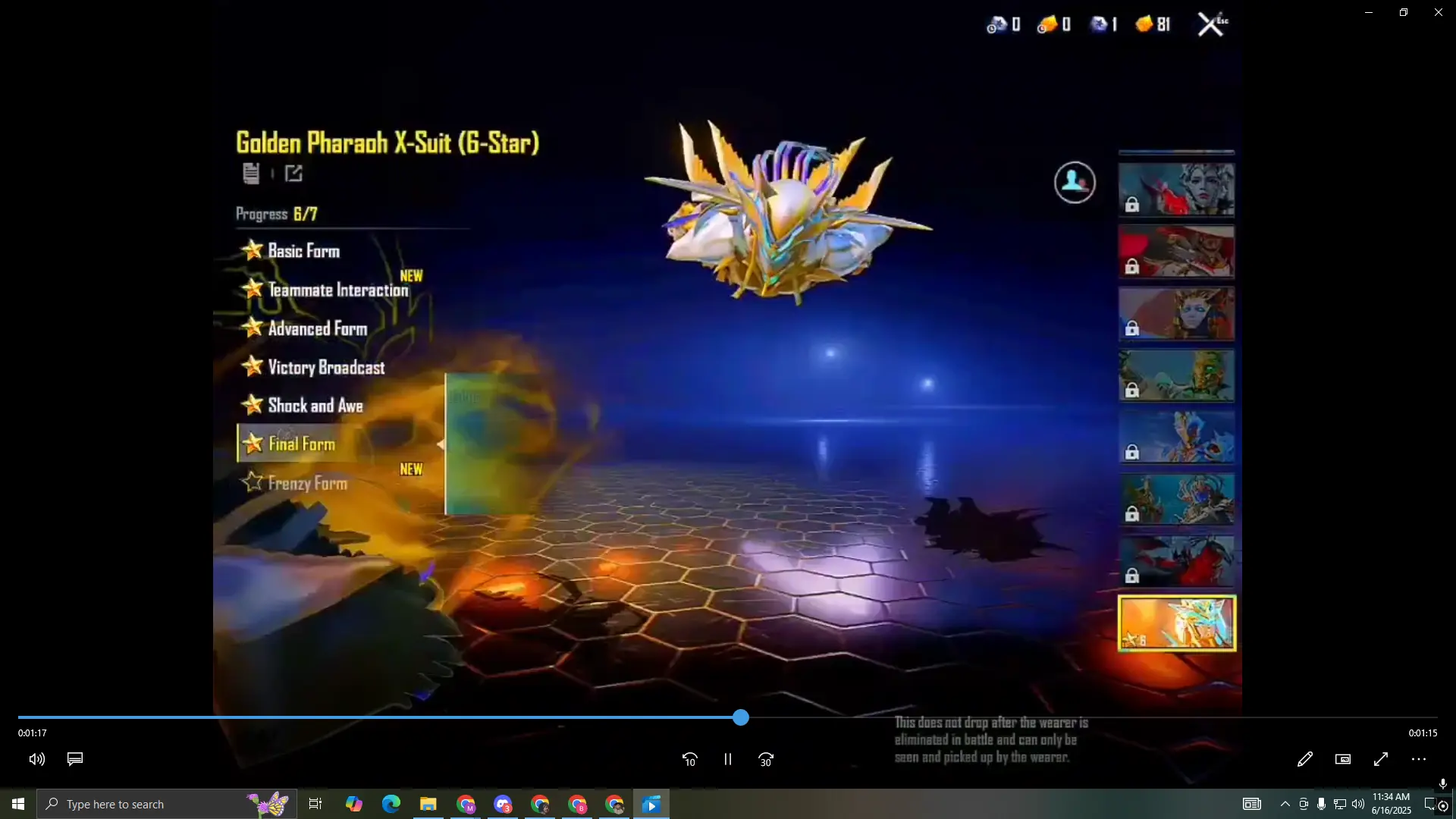
Task: Open the video edit pencil tool
Action: (x=1304, y=759)
